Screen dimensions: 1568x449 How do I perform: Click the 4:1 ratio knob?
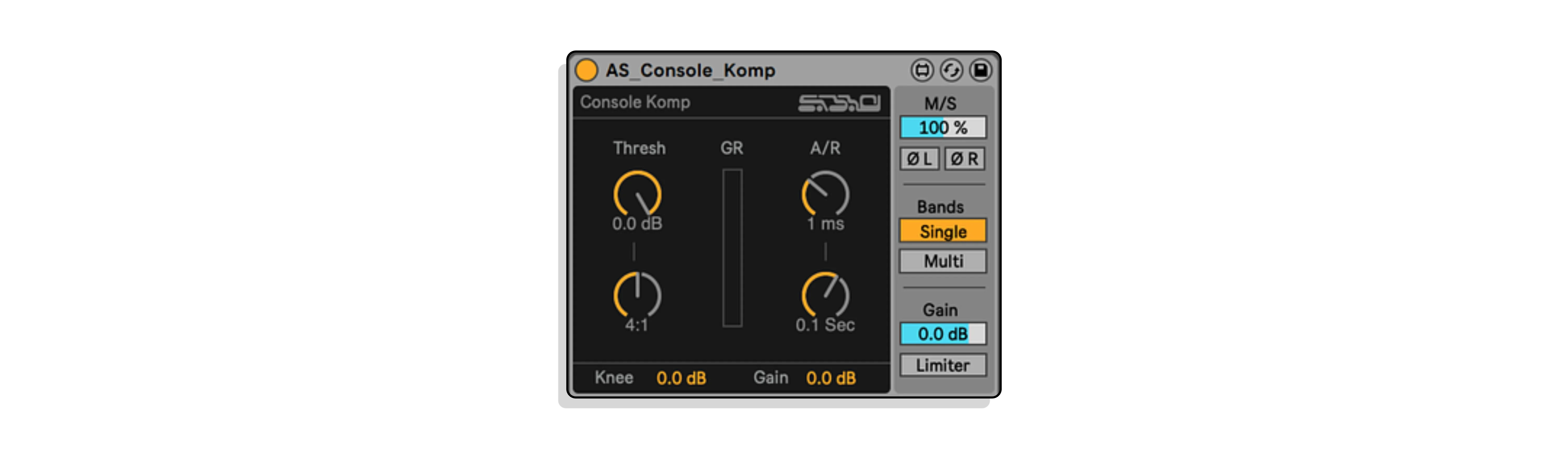[x=637, y=294]
